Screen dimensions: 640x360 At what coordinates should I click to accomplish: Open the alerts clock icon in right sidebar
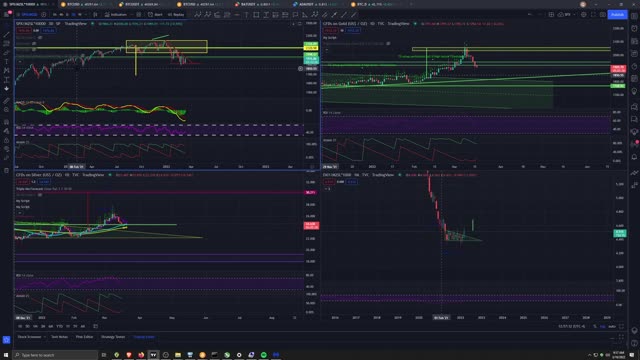click(x=634, y=29)
